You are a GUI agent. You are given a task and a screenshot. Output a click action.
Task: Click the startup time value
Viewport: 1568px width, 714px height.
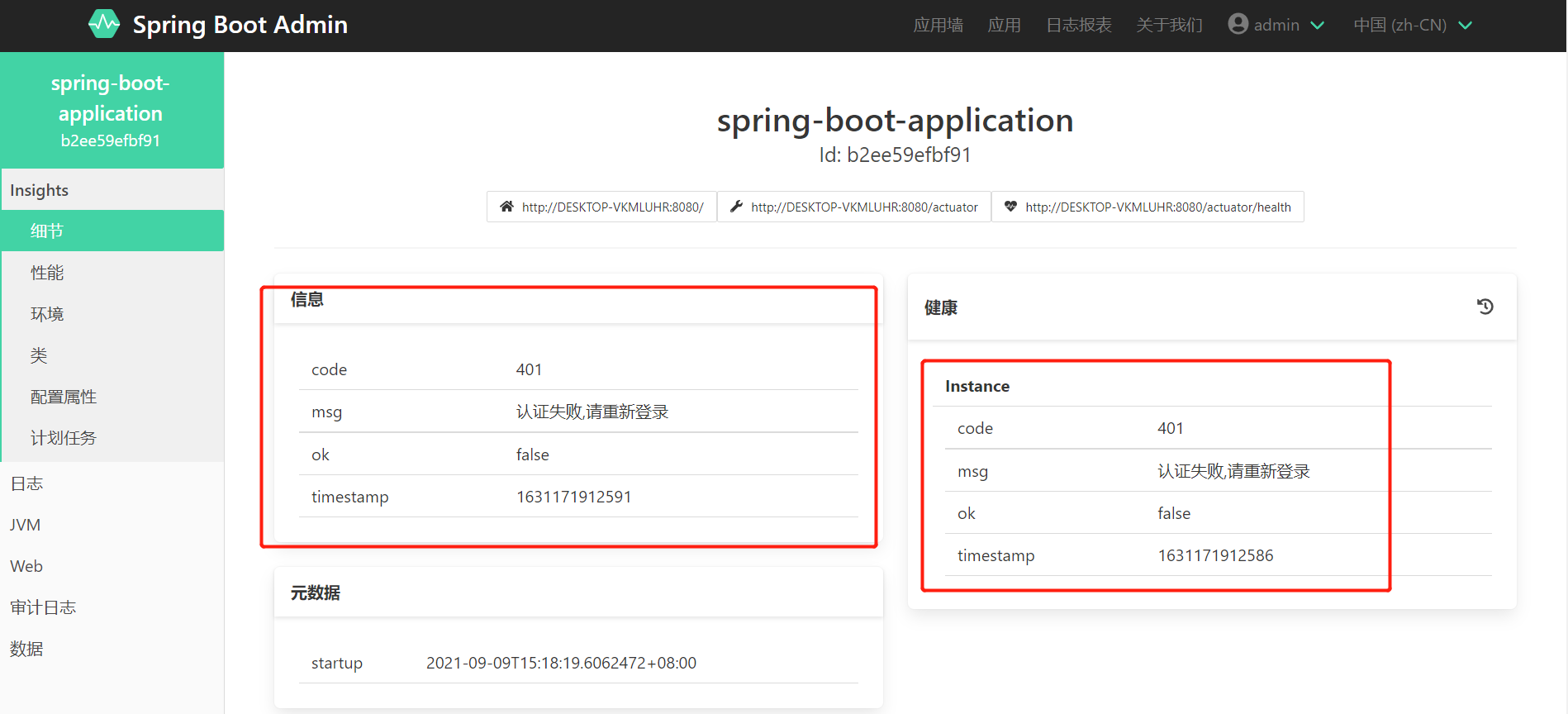pyautogui.click(x=561, y=663)
